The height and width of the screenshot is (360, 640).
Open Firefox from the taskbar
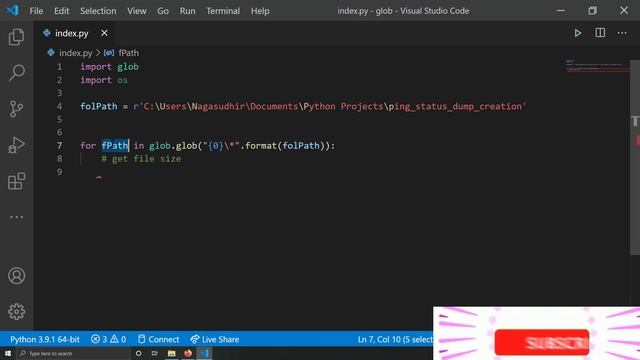pyautogui.click(x=188, y=353)
